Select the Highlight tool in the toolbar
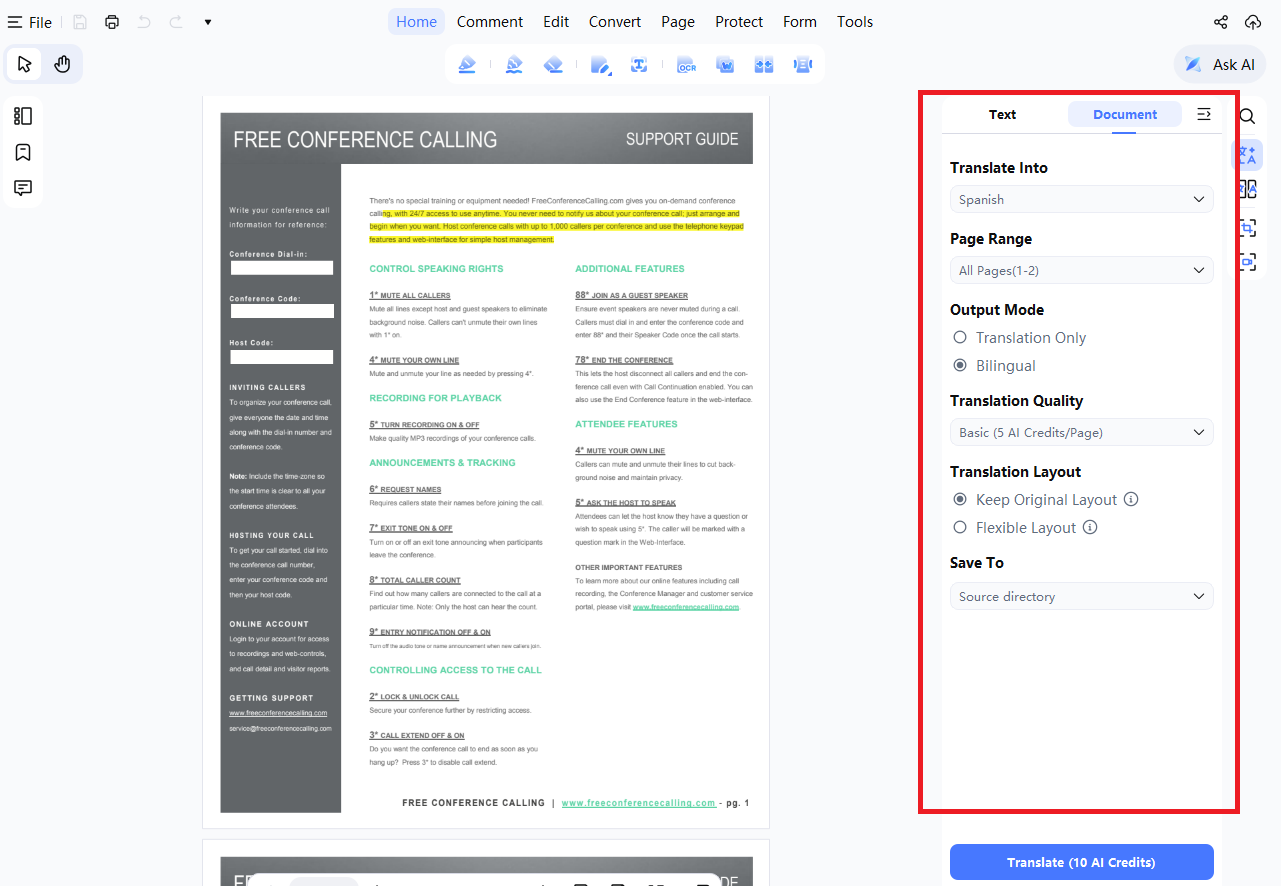The image size is (1281, 886). pyautogui.click(x=467, y=65)
